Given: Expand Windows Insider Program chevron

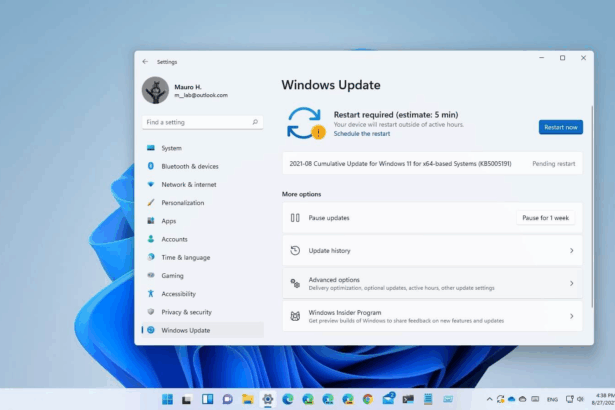Looking at the screenshot, I should [x=571, y=316].
